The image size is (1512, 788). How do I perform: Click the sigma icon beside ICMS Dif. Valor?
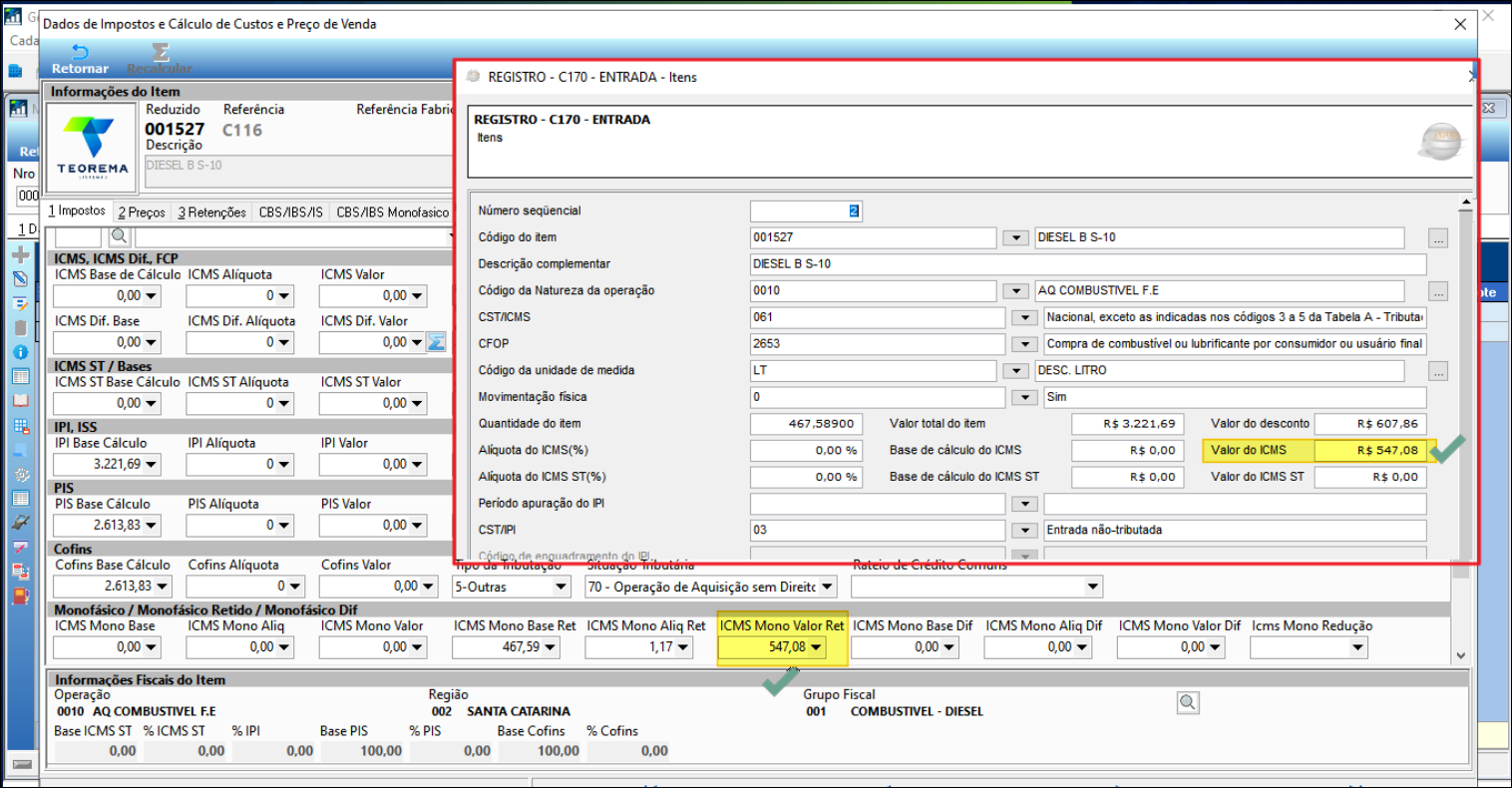click(436, 342)
